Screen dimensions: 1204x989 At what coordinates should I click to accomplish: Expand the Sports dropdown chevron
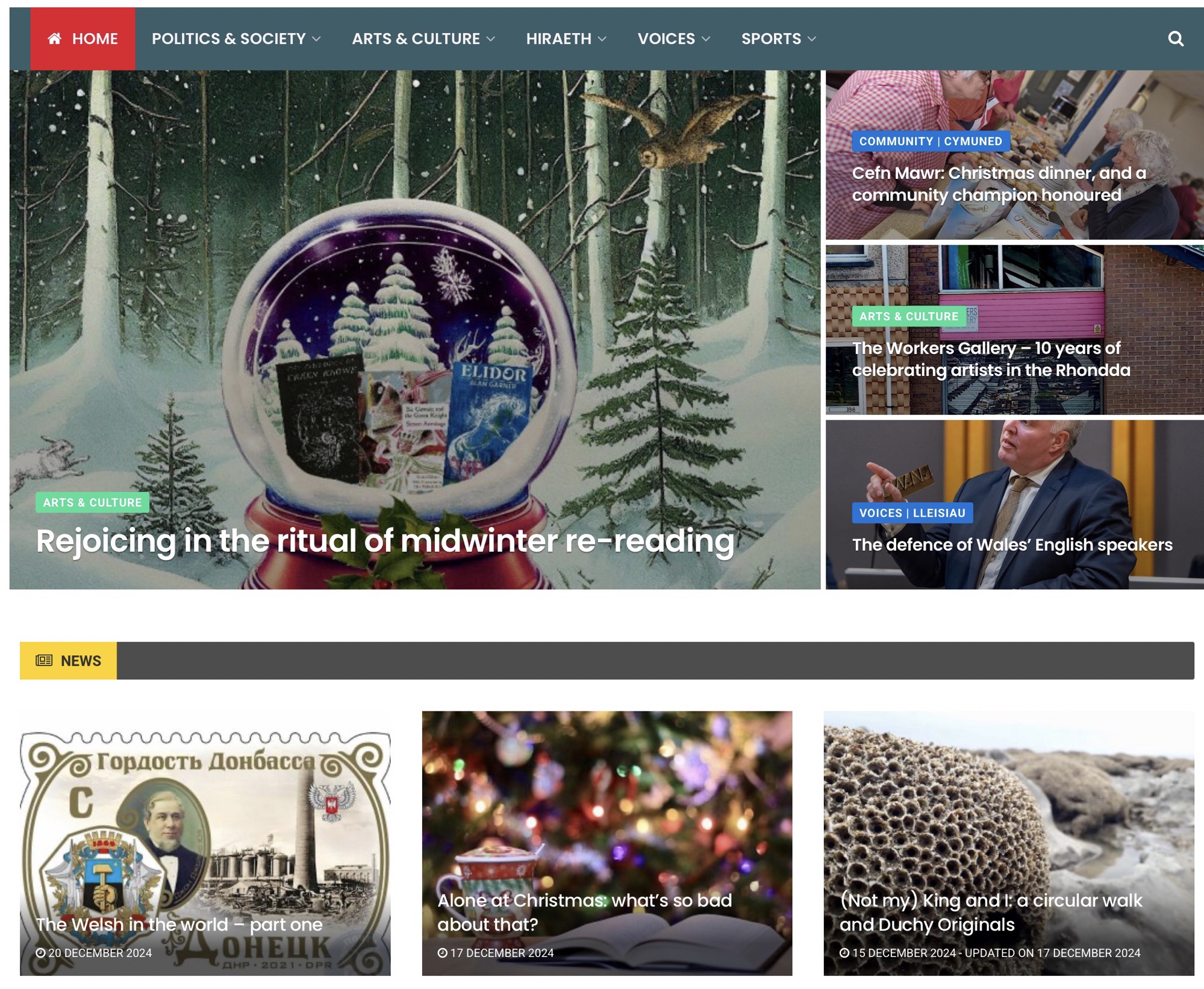[x=812, y=39]
